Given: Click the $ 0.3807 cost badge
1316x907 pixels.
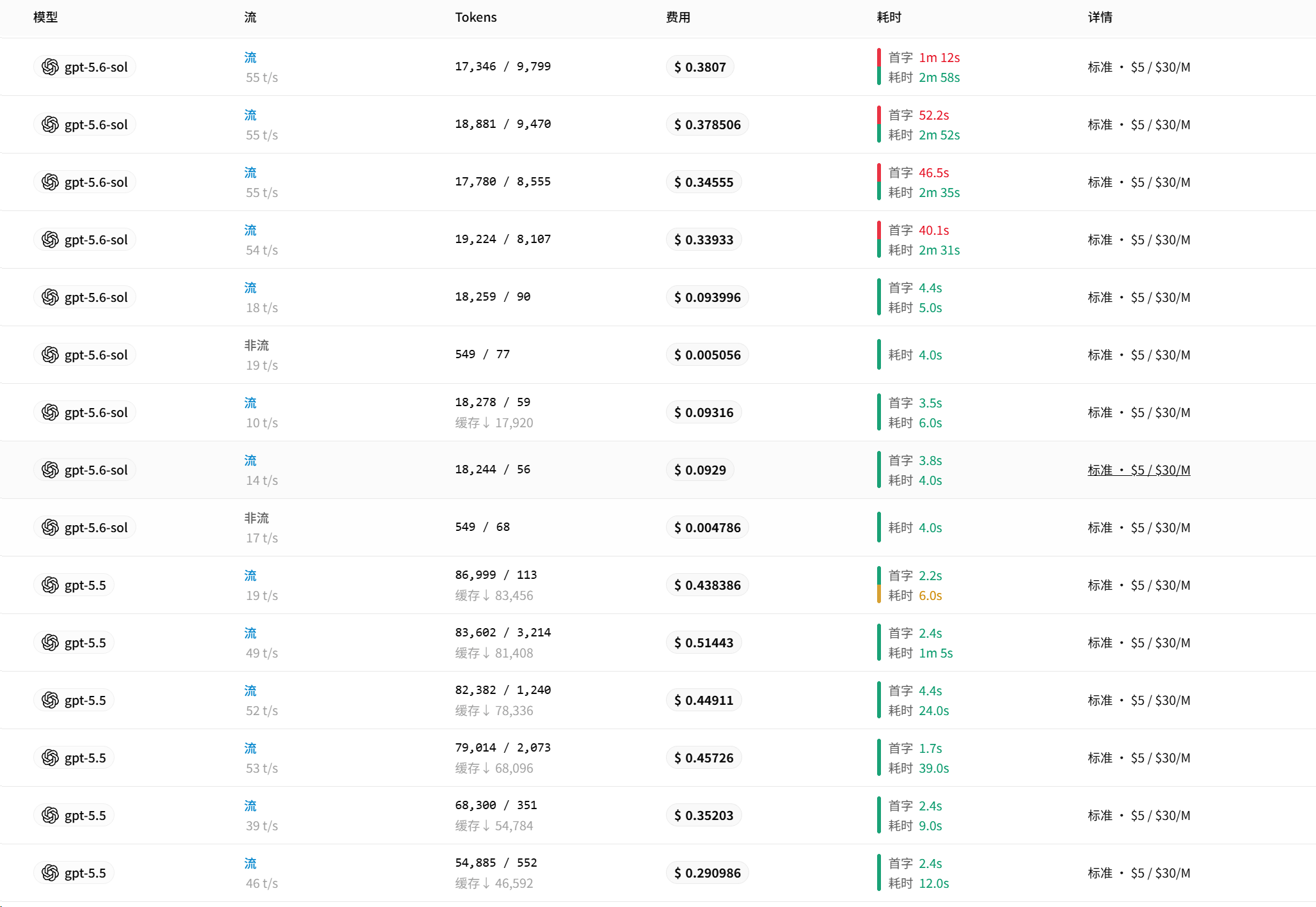Looking at the screenshot, I should 700,67.
